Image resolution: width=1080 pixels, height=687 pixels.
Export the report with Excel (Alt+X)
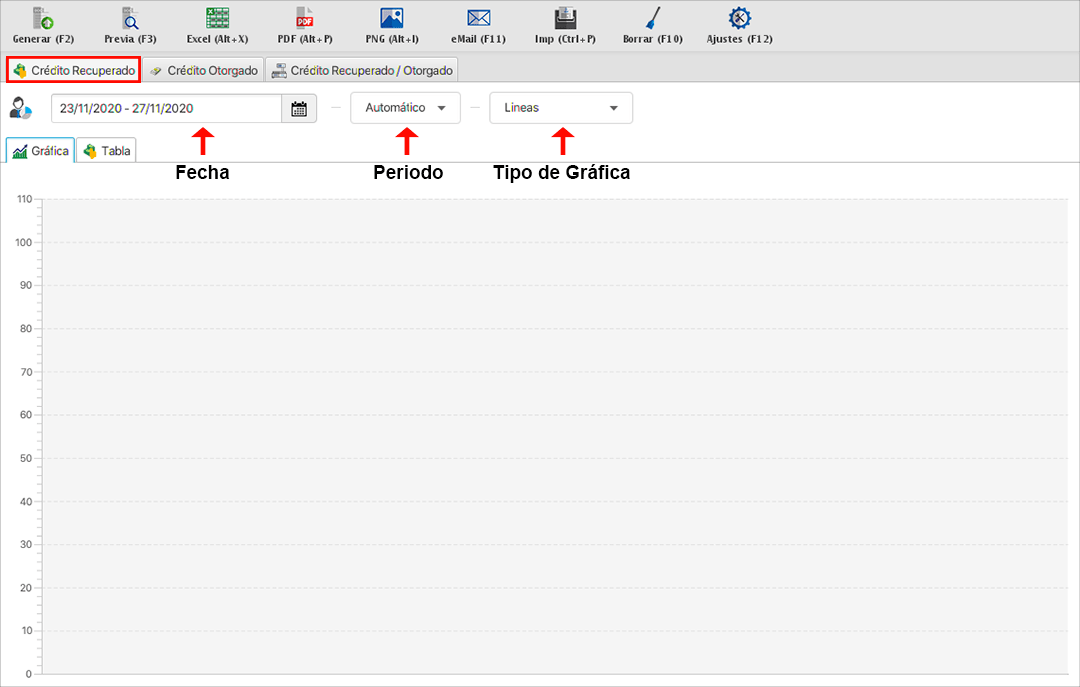(217, 18)
